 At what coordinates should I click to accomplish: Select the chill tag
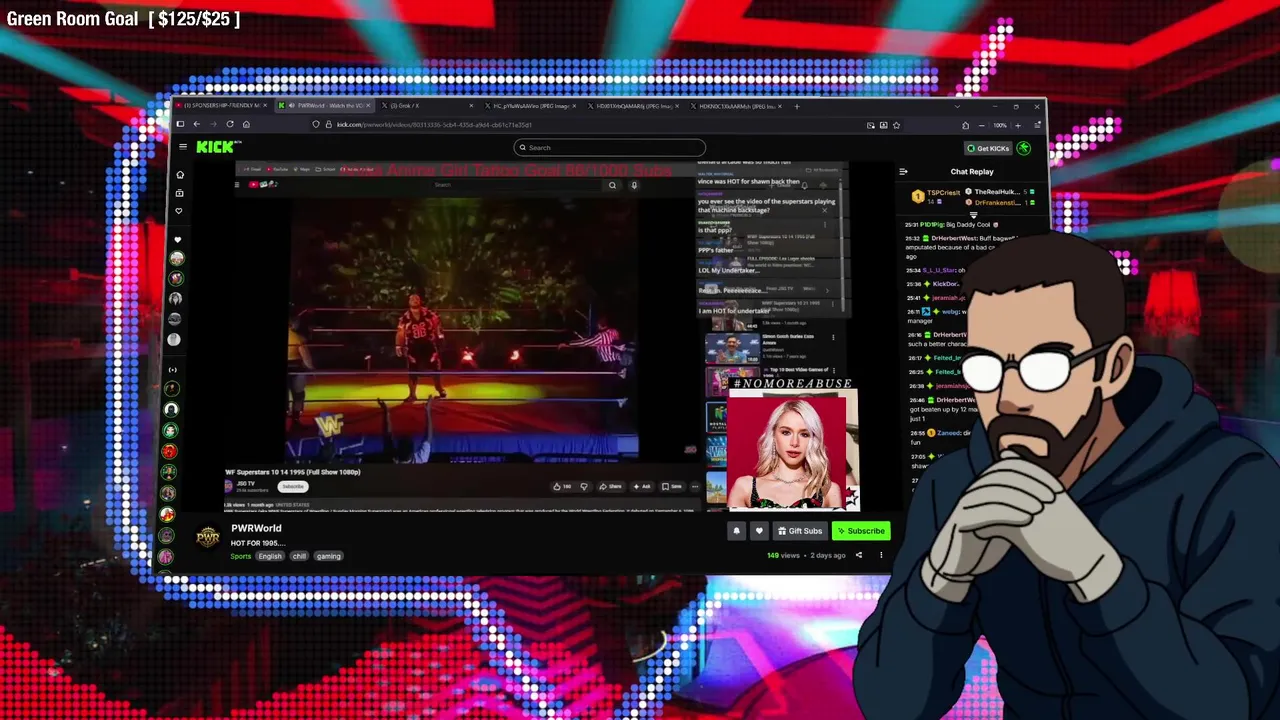(x=299, y=556)
